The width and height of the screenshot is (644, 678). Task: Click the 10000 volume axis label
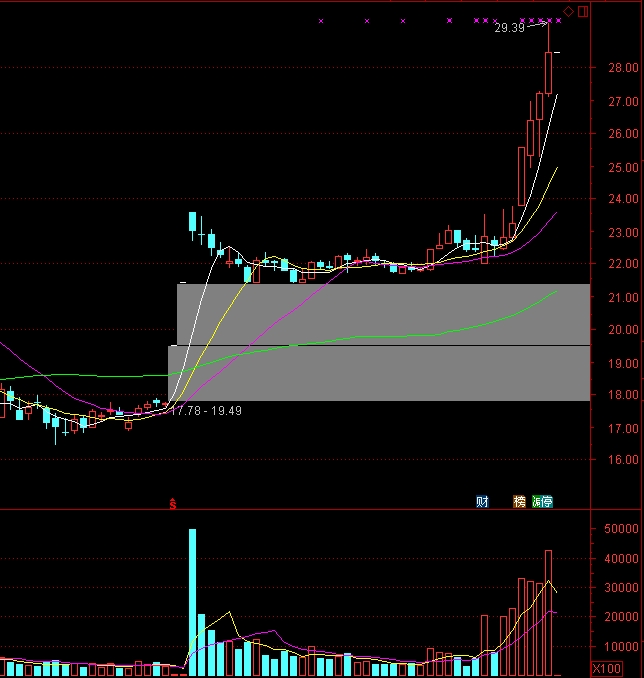coord(621,646)
